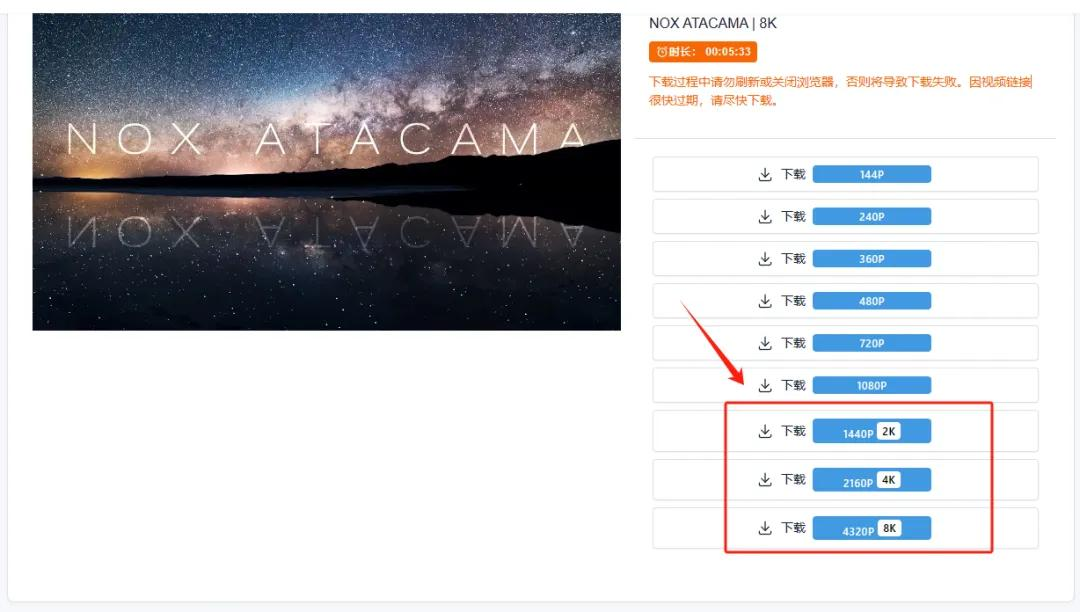The height and width of the screenshot is (612, 1080).
Task: Click download icon beside 360P
Action: point(765,259)
